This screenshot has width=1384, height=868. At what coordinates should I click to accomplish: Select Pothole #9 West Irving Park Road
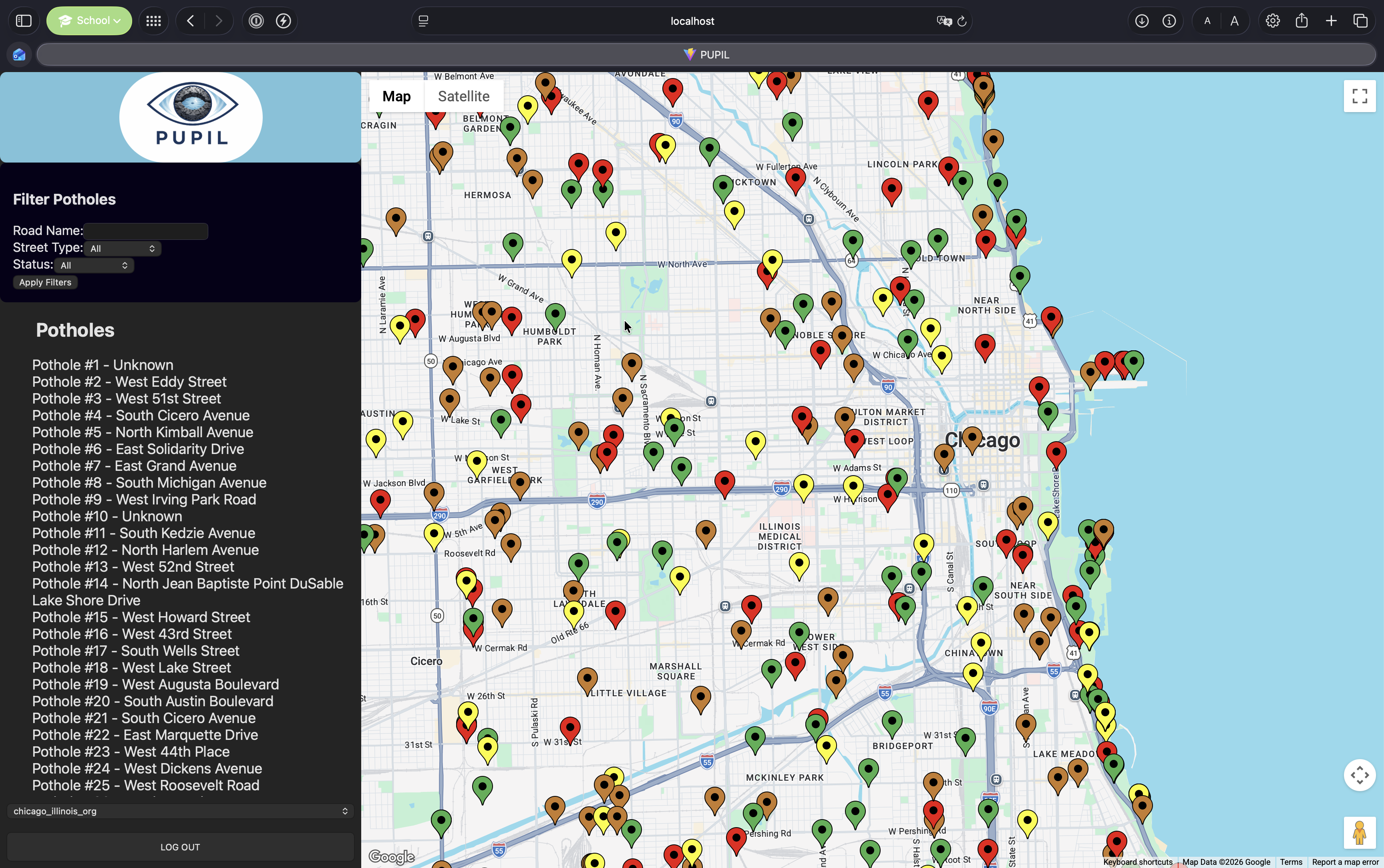[x=144, y=499]
